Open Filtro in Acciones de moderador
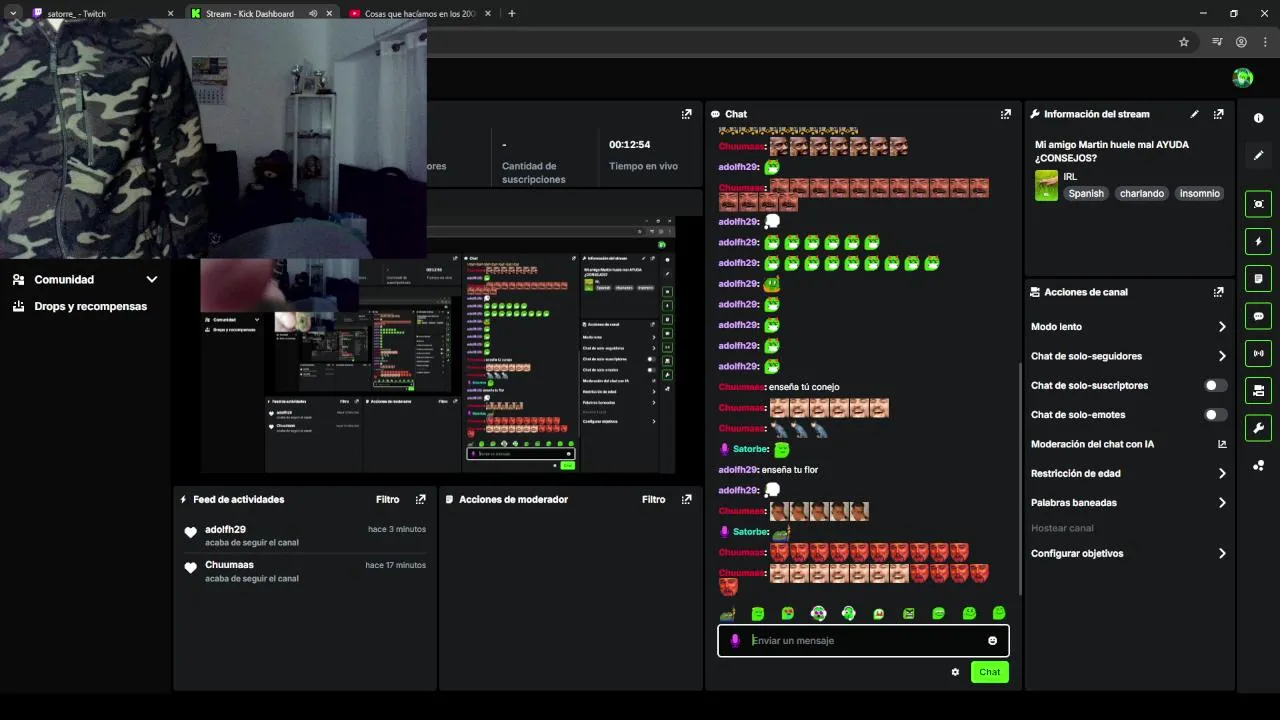The width and height of the screenshot is (1280, 720). pyautogui.click(x=653, y=499)
